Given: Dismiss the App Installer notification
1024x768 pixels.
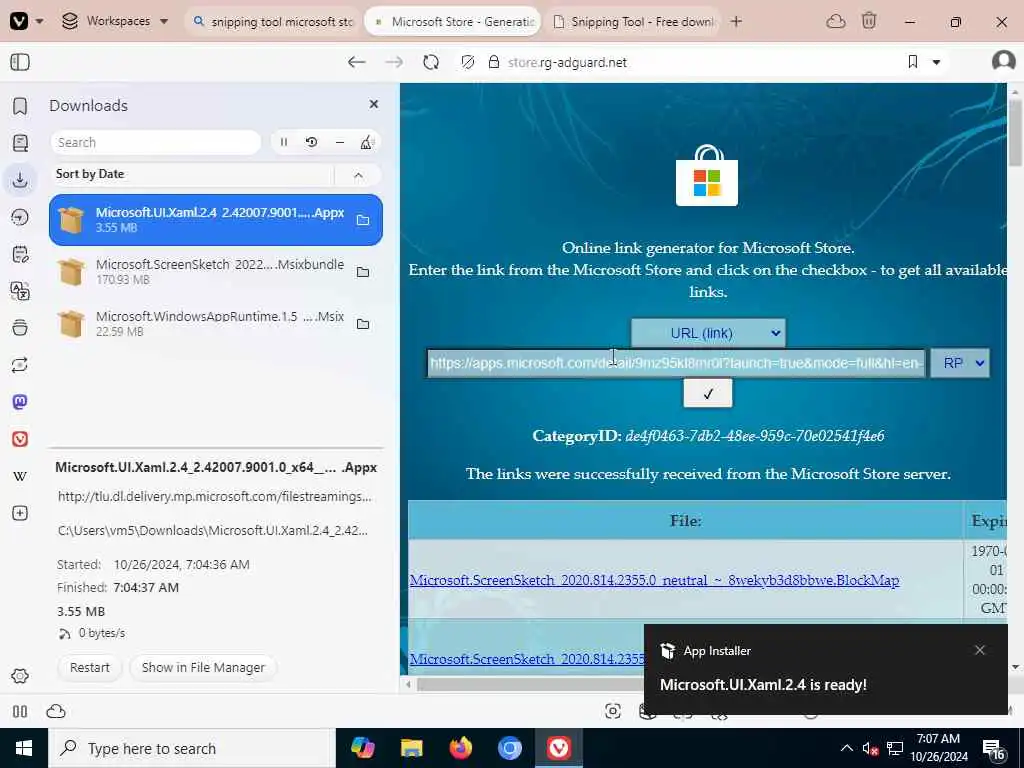Looking at the screenshot, I should point(980,650).
